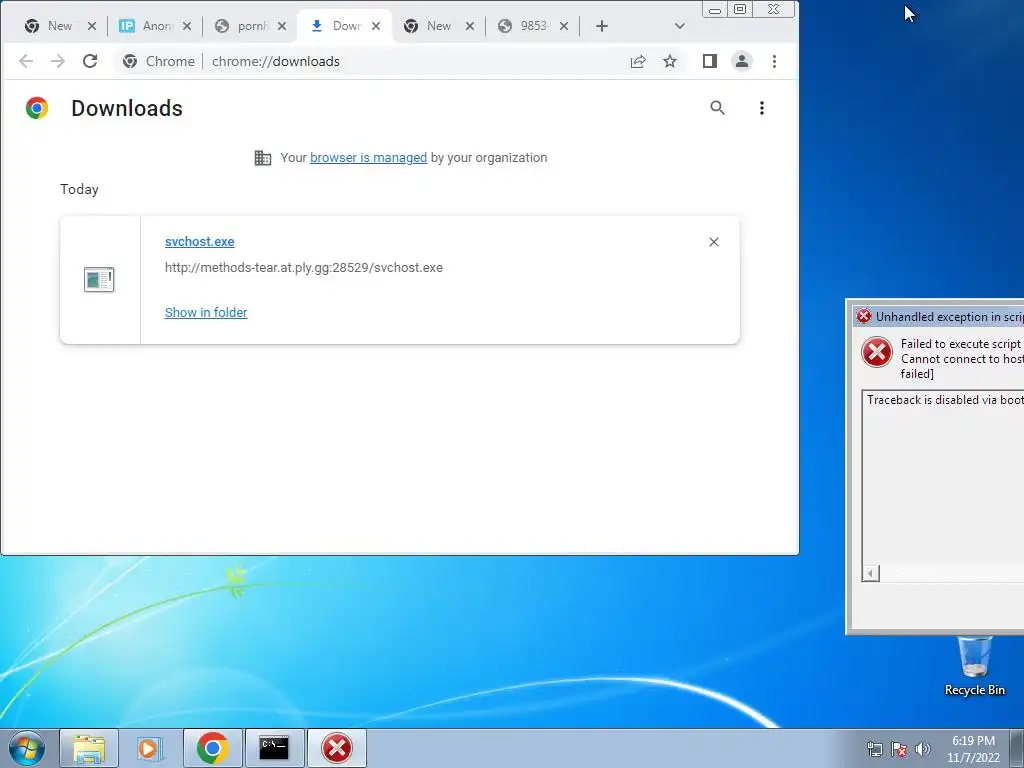Restore down the Chrome window

point(740,9)
